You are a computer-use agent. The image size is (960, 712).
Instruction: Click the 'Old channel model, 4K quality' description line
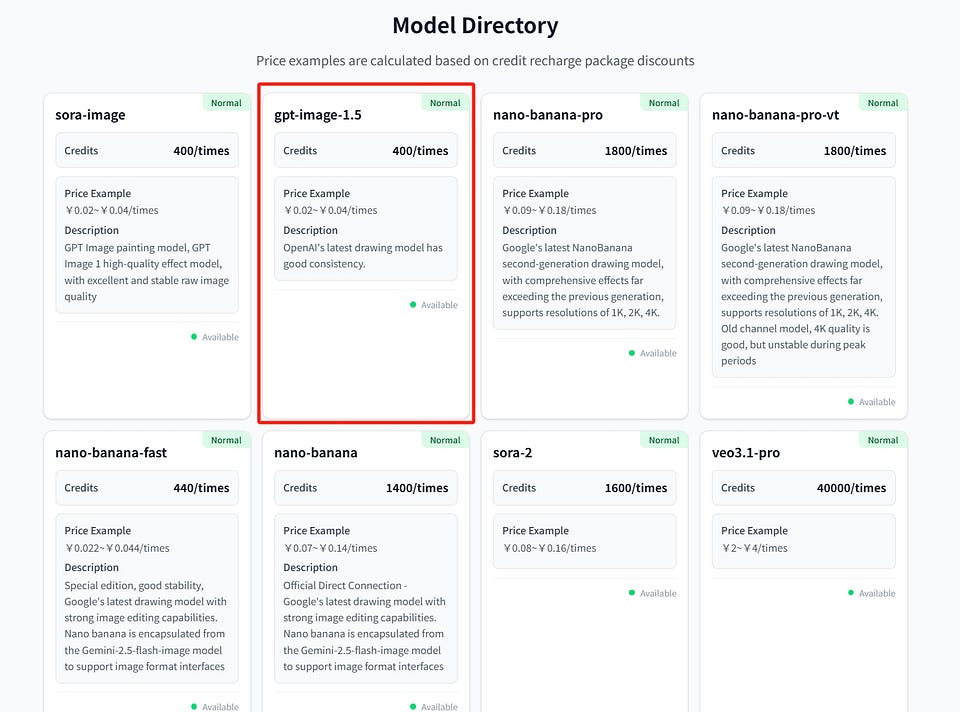[x=795, y=329]
